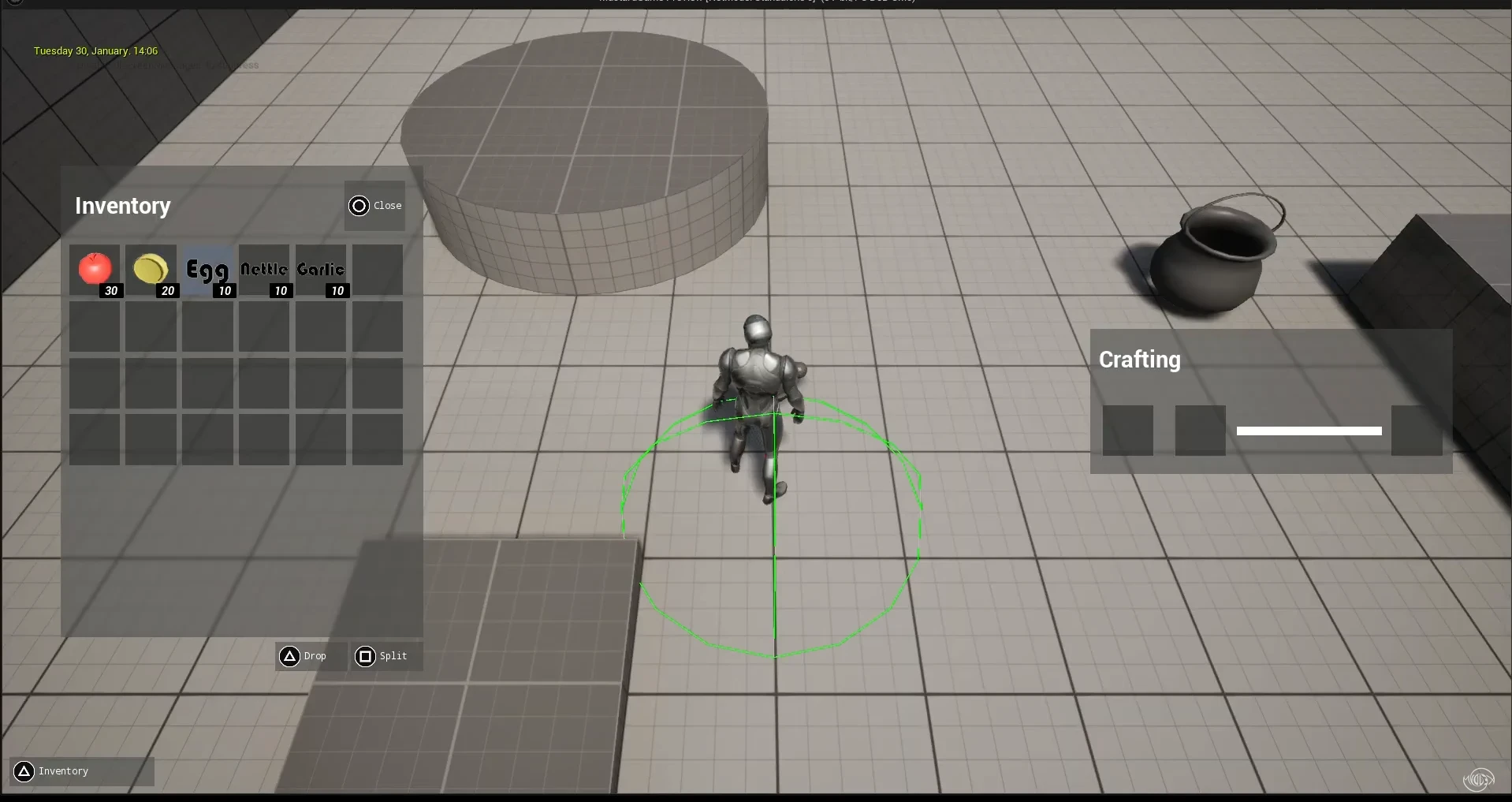Click the date and time text display
Image resolution: width=1512 pixels, height=802 pixels.
95,50
